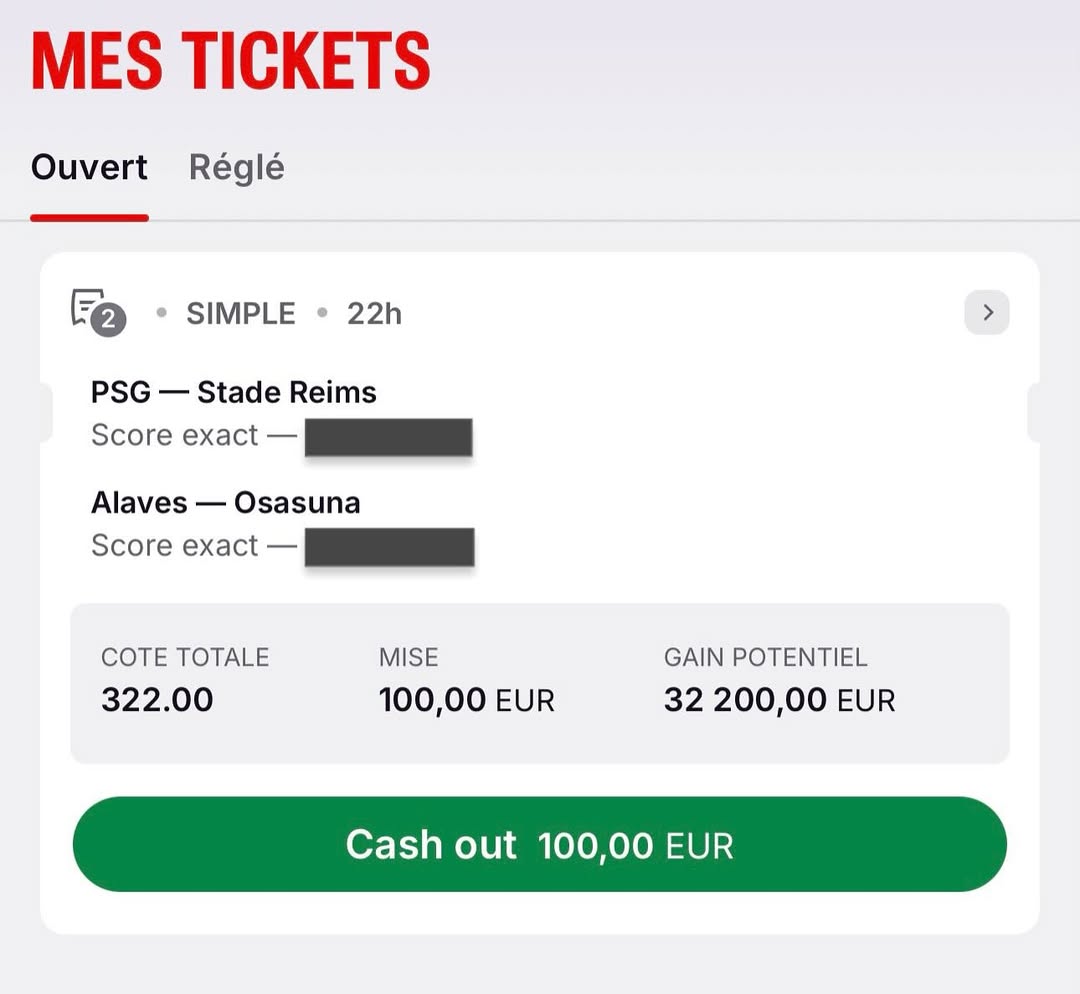Click the badge number 2 on the slip icon
The image size is (1080, 994).
point(108,320)
